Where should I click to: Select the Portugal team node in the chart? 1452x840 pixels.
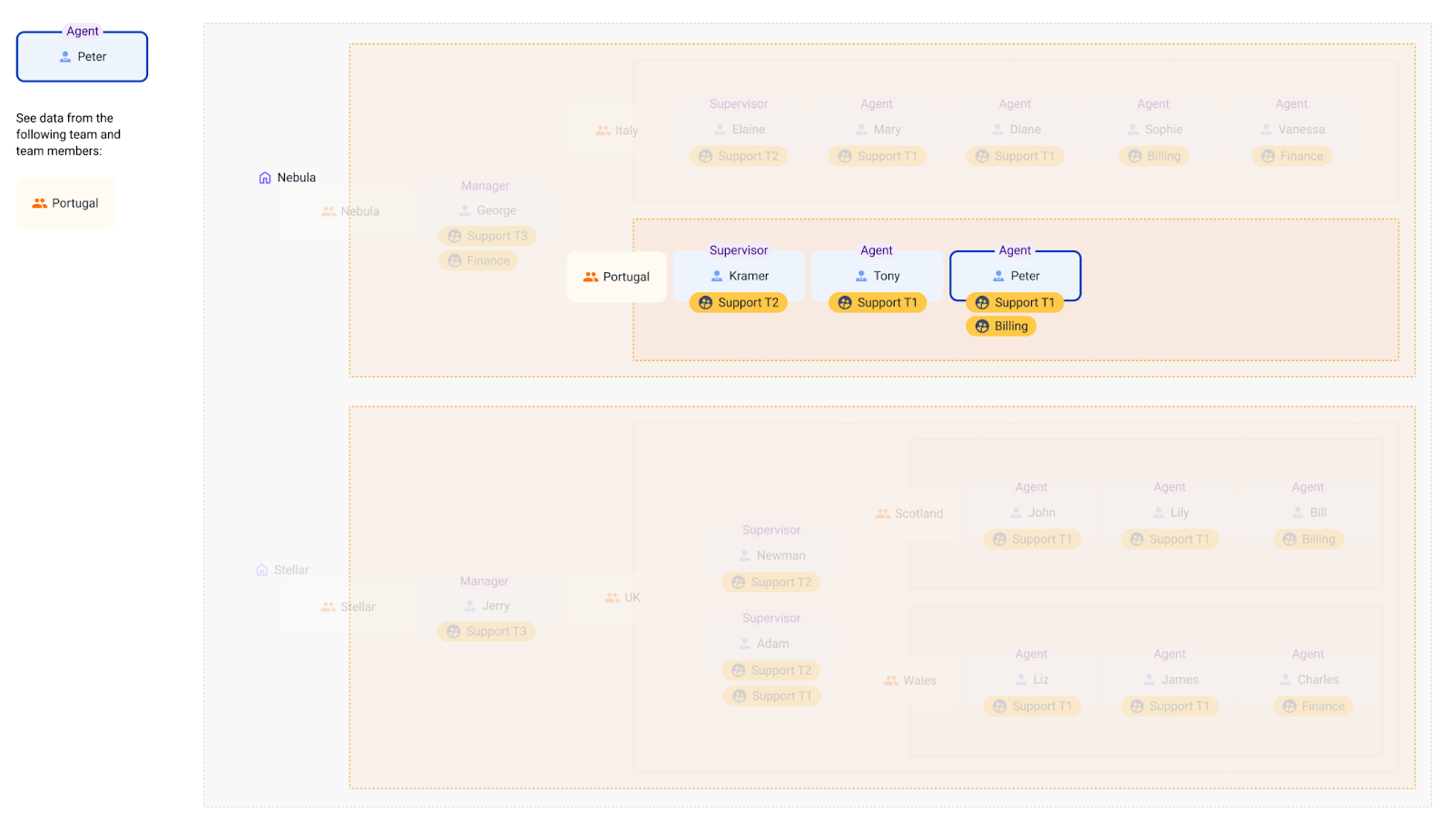pos(617,276)
